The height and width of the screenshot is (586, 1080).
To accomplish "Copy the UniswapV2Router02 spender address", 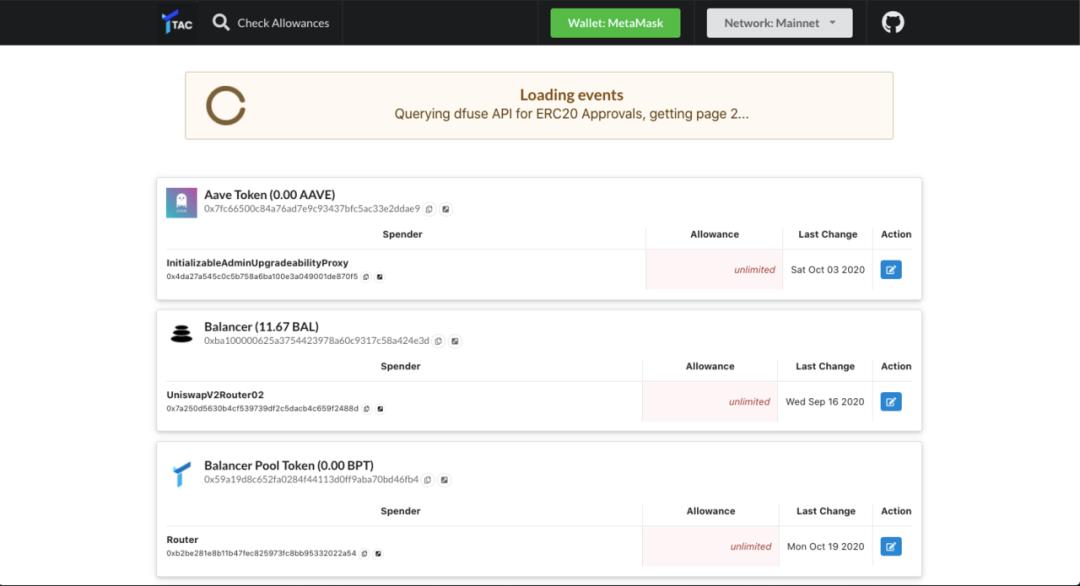I will click(x=366, y=409).
